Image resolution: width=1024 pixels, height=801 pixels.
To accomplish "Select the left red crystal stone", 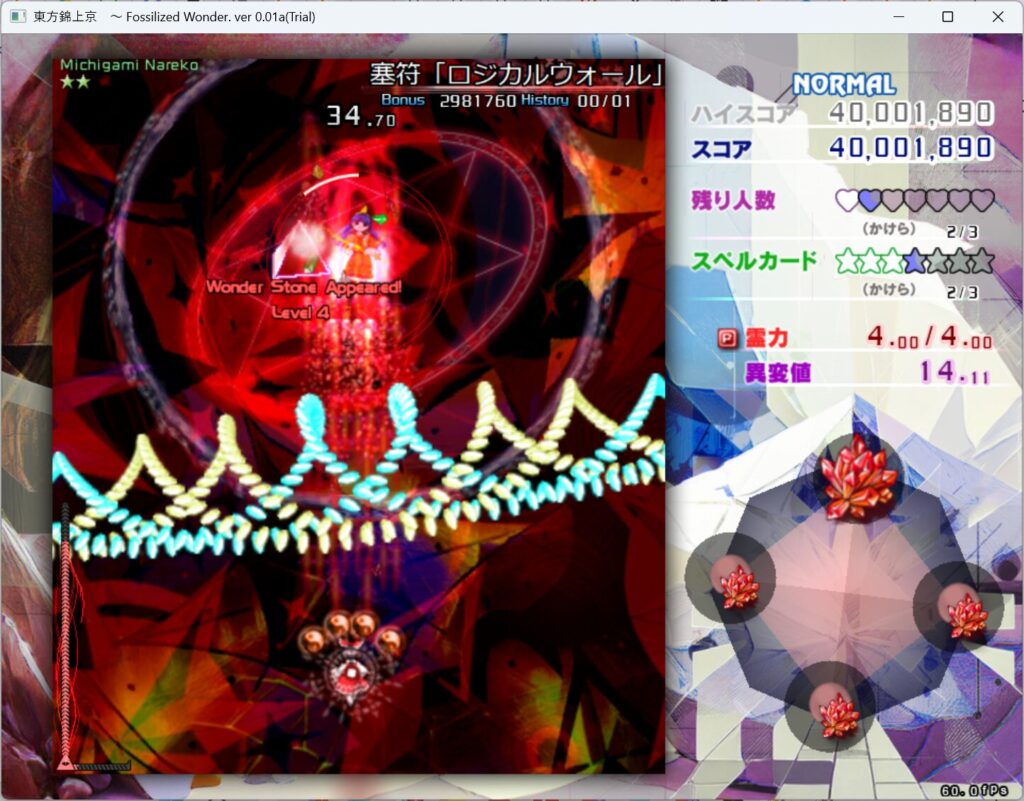I will 739,586.
